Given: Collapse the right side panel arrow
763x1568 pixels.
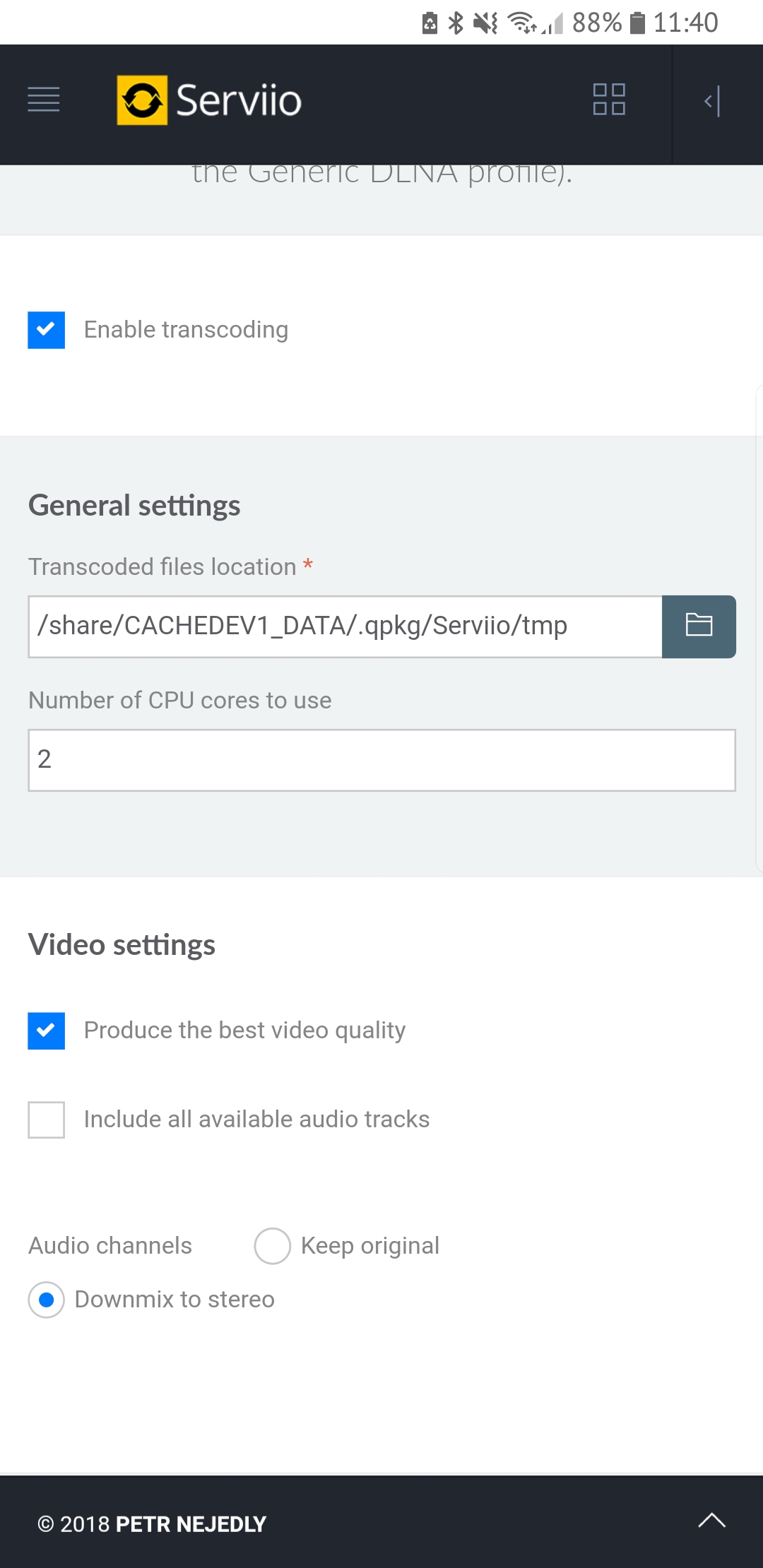Looking at the screenshot, I should tap(711, 101).
